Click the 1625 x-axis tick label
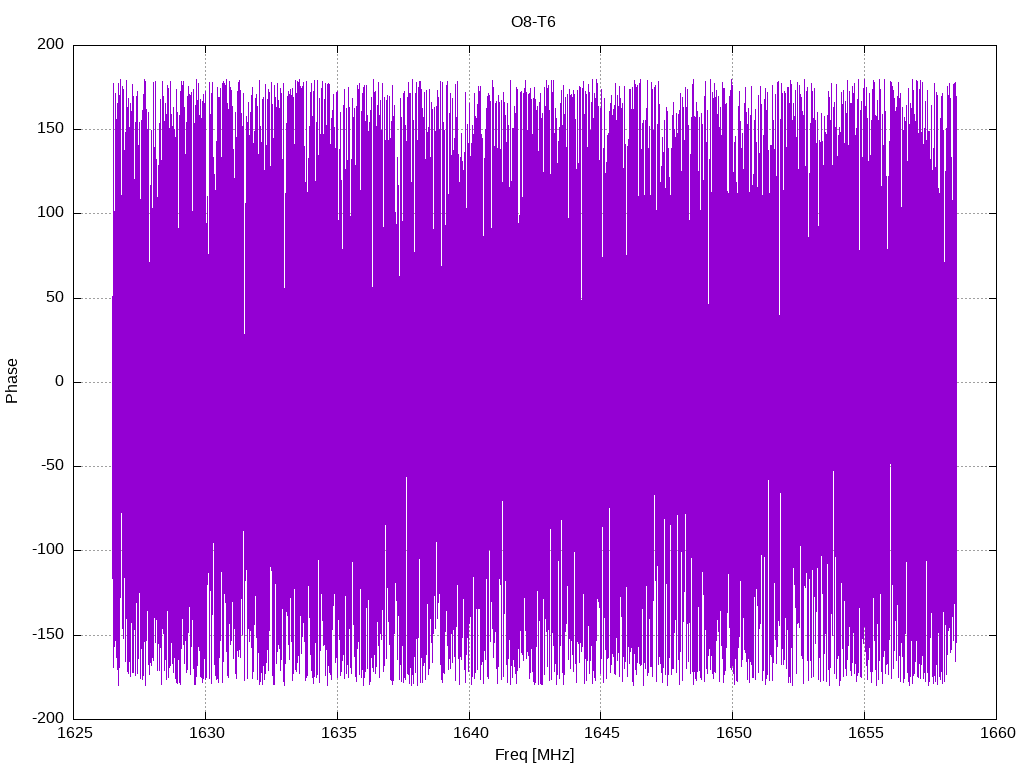The width and height of the screenshot is (1024, 768). click(74, 733)
